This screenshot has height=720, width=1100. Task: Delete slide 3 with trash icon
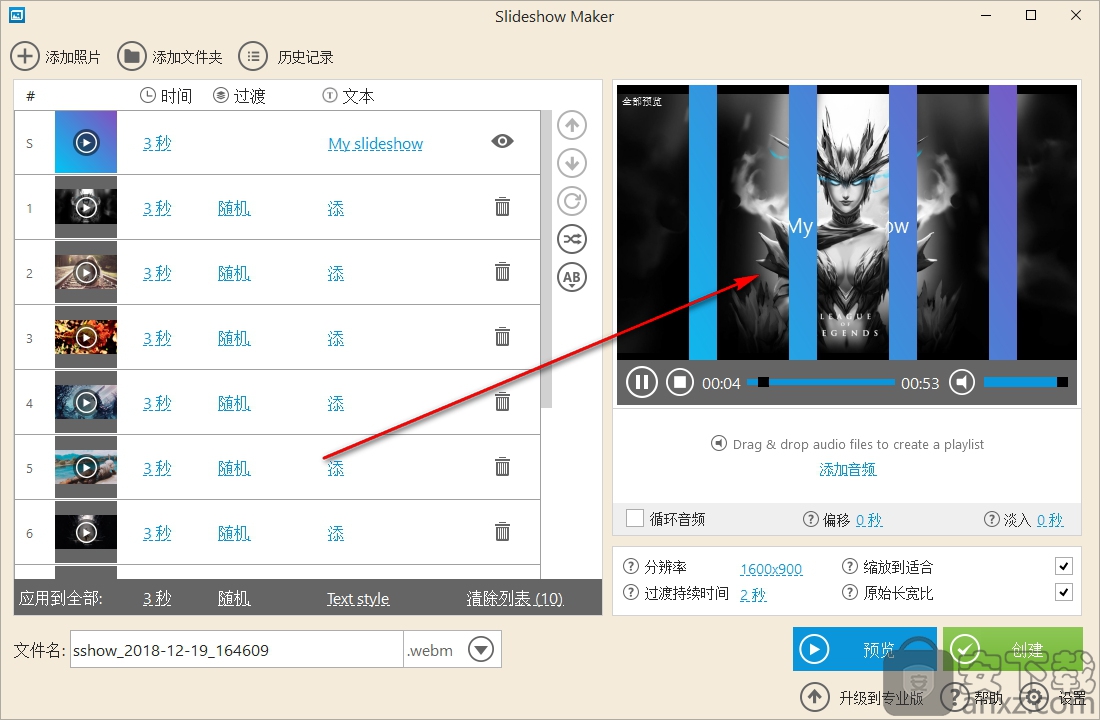pos(502,337)
